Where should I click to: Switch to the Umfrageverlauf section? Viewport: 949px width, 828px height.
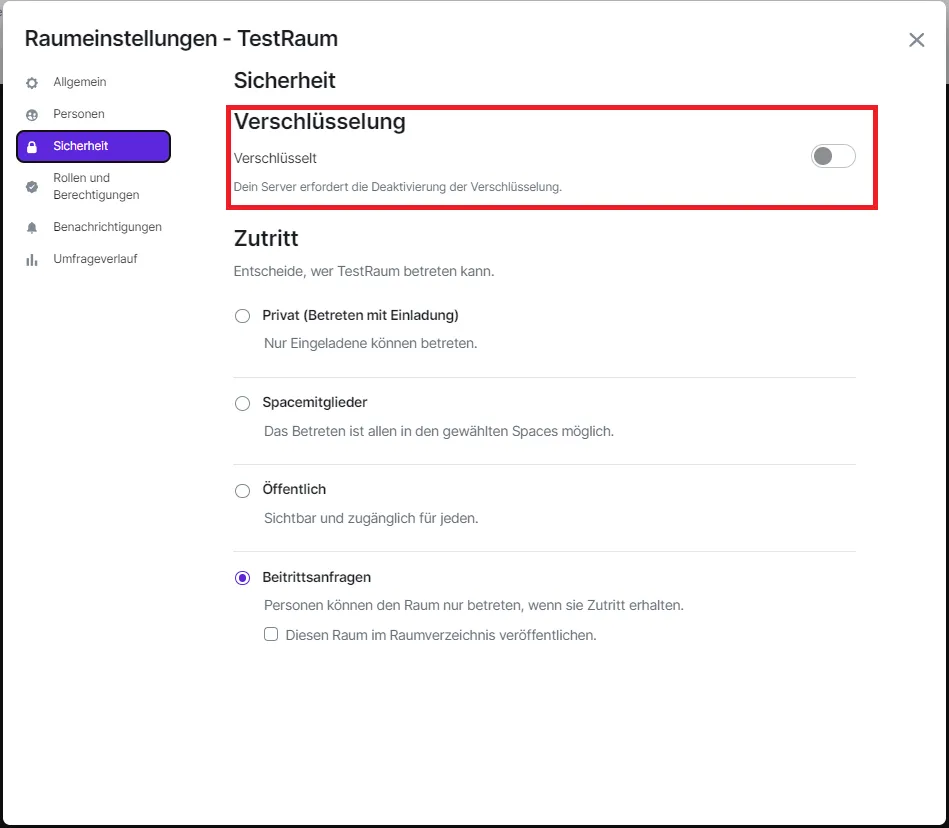click(x=95, y=259)
